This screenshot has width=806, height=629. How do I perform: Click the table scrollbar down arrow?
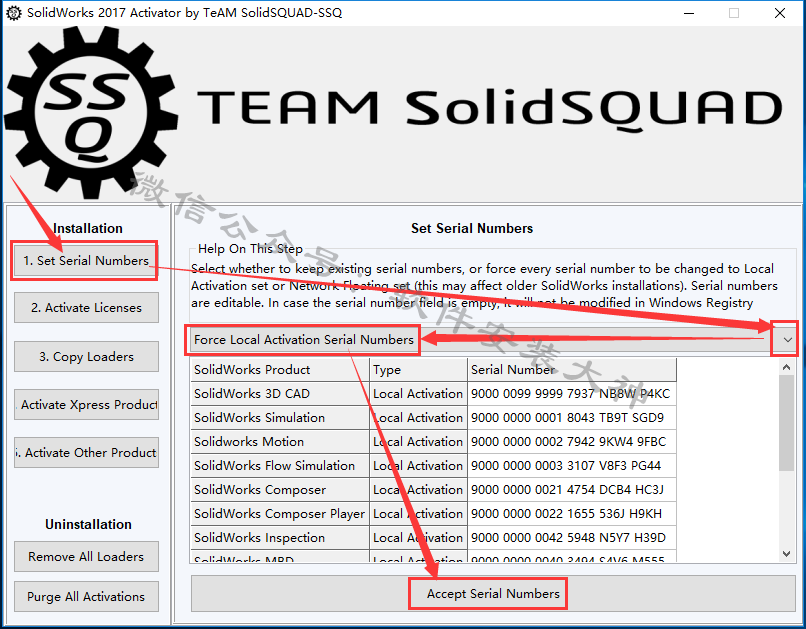786,553
